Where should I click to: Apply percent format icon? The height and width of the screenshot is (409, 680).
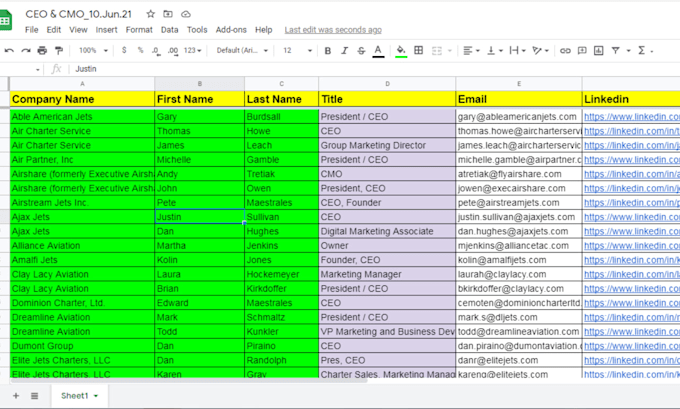point(140,50)
